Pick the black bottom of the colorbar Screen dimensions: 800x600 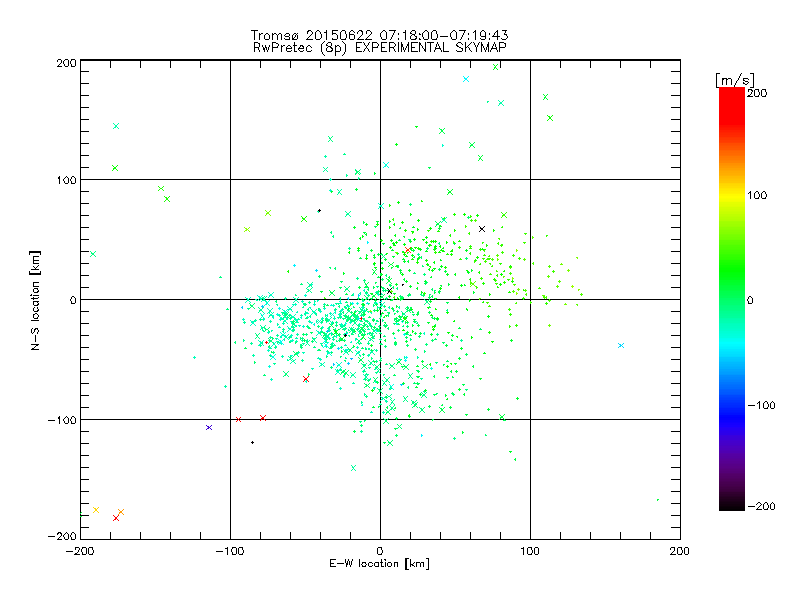click(732, 503)
